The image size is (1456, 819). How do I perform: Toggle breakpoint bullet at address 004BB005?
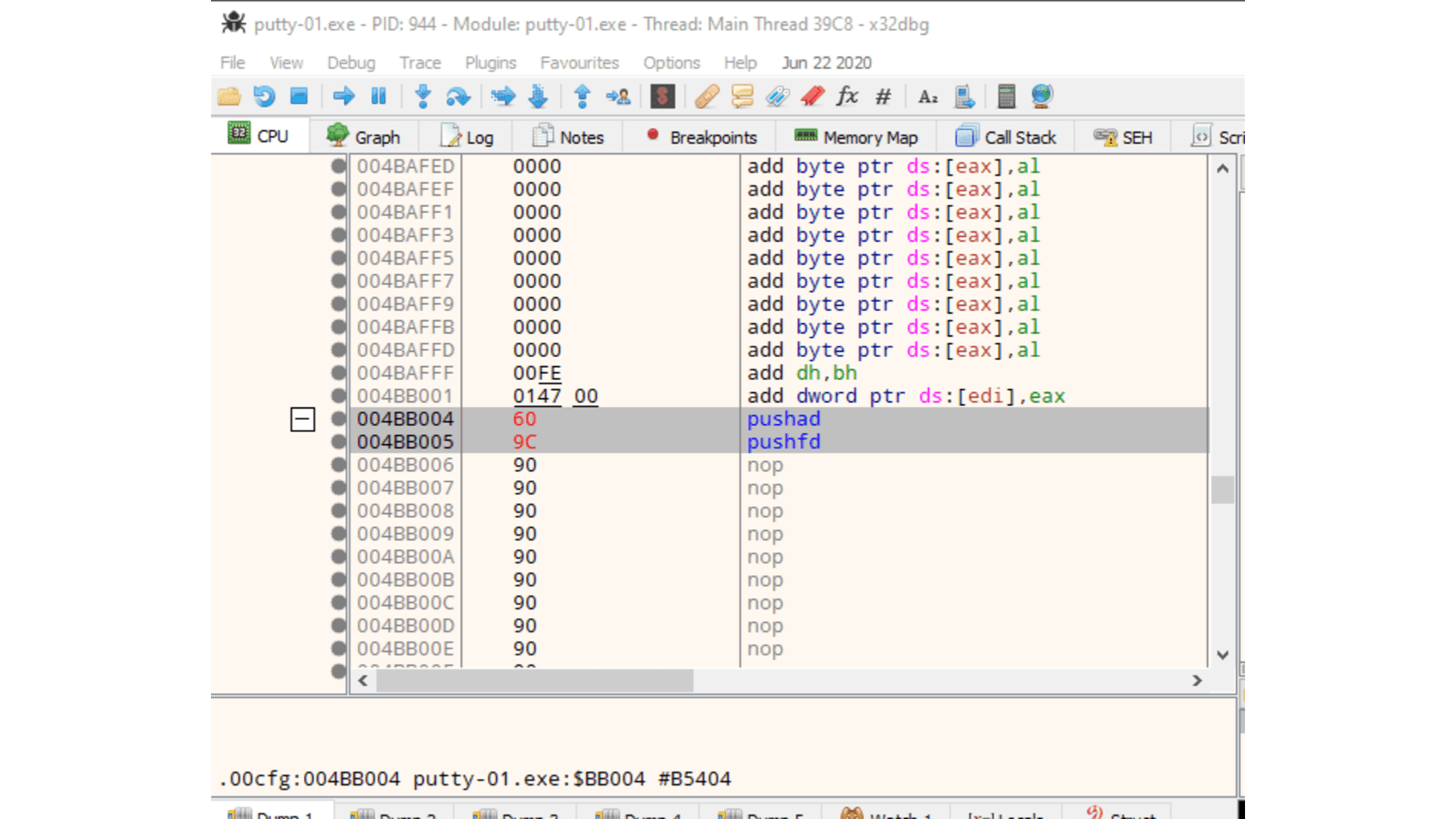point(338,441)
